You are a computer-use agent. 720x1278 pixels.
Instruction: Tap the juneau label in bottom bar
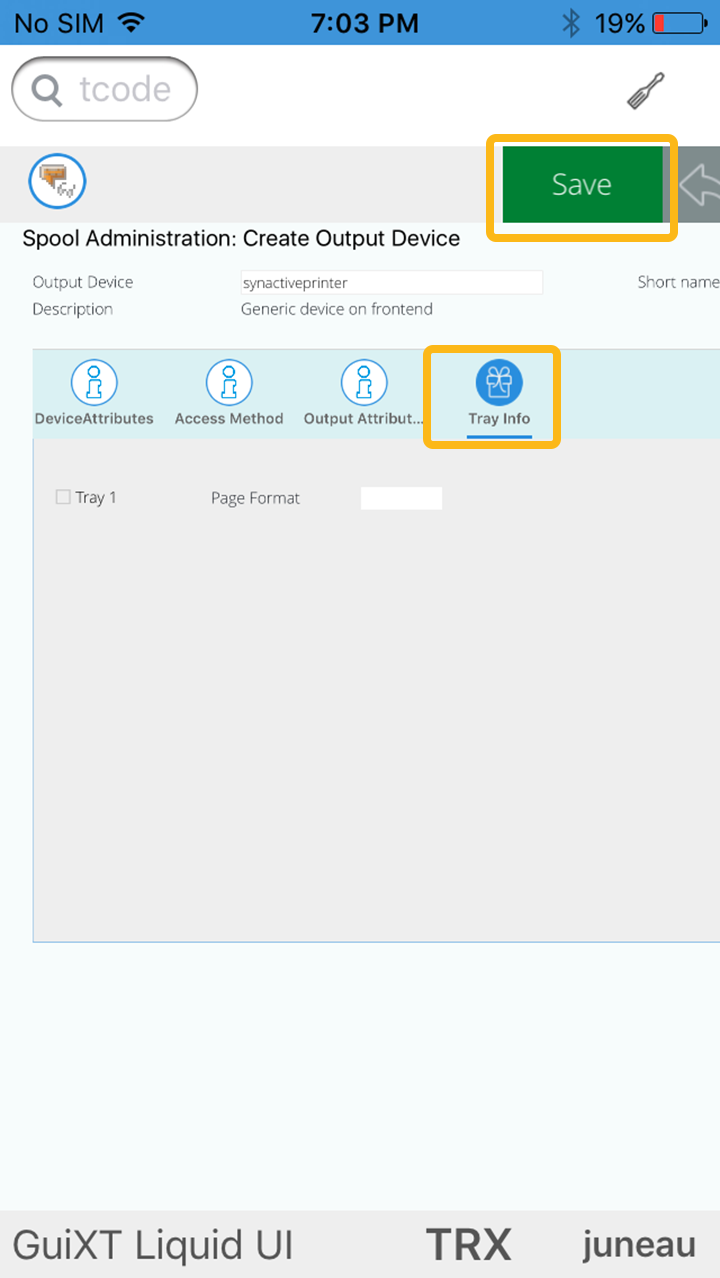639,1245
